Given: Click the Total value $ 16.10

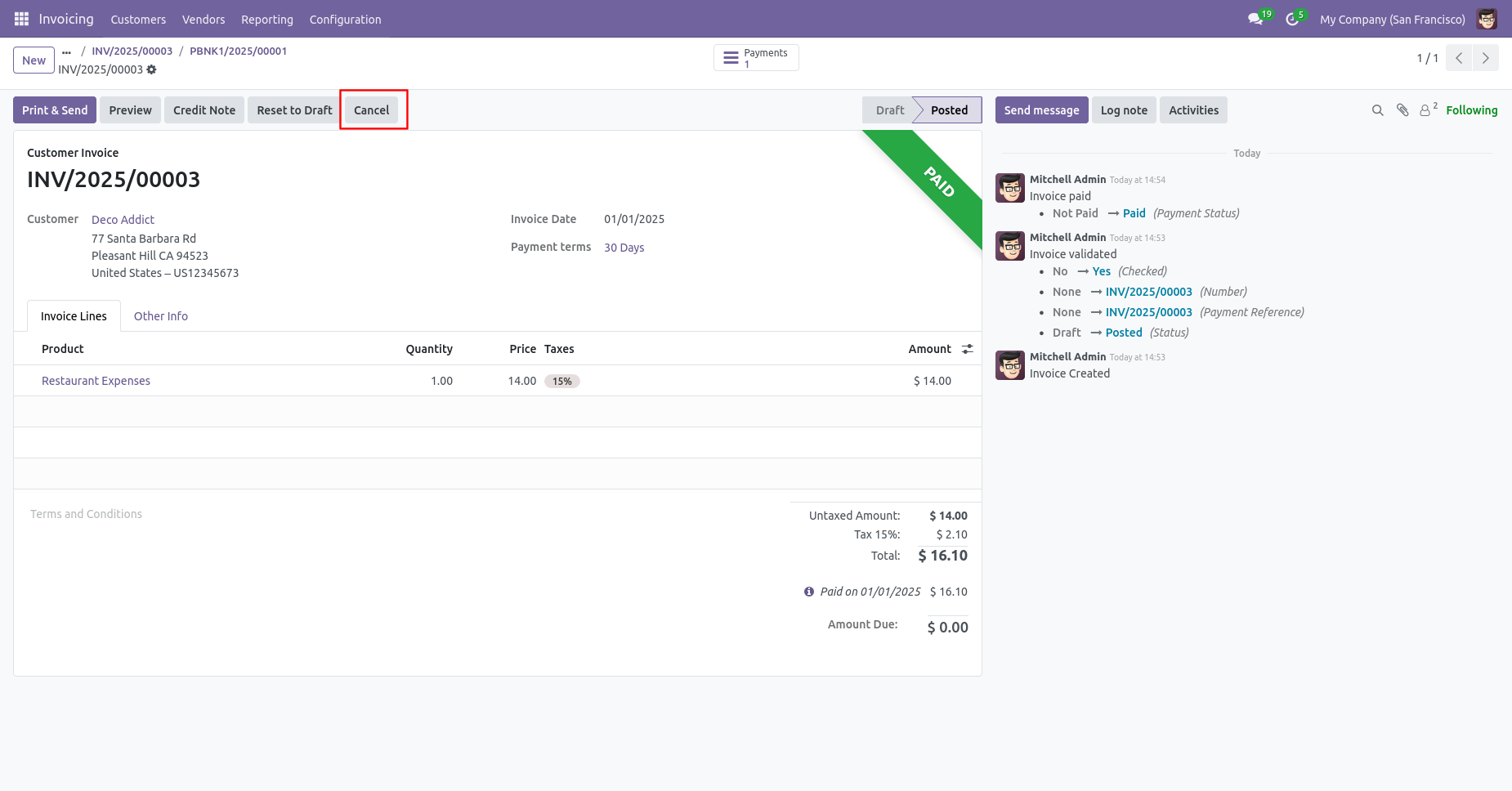Looking at the screenshot, I should tap(943, 556).
